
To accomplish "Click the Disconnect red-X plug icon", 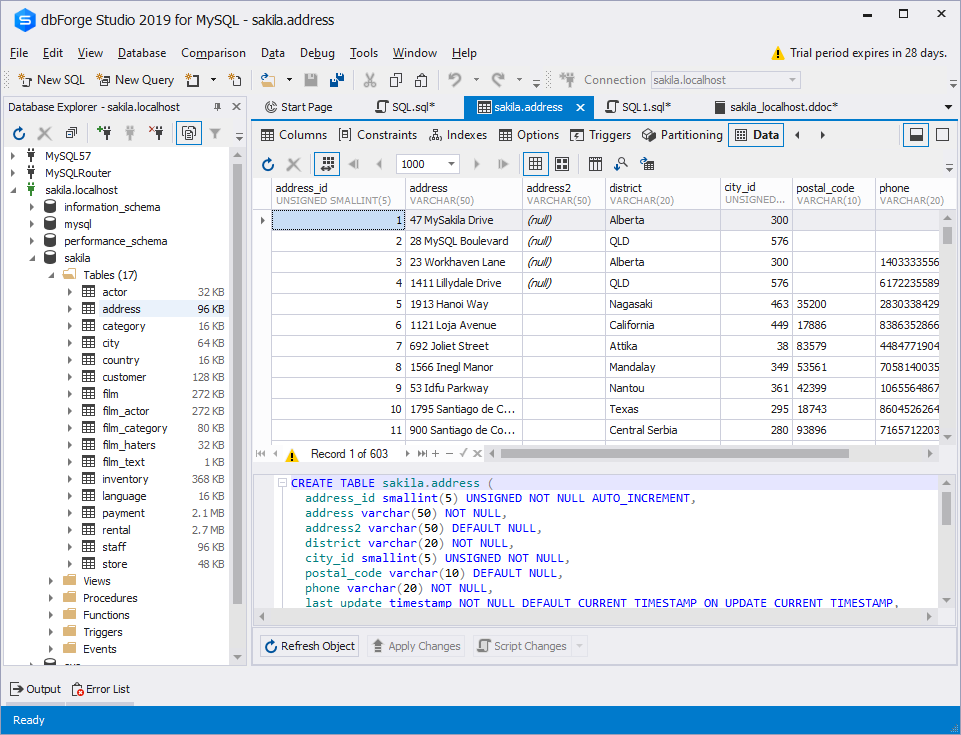I will tap(156, 132).
